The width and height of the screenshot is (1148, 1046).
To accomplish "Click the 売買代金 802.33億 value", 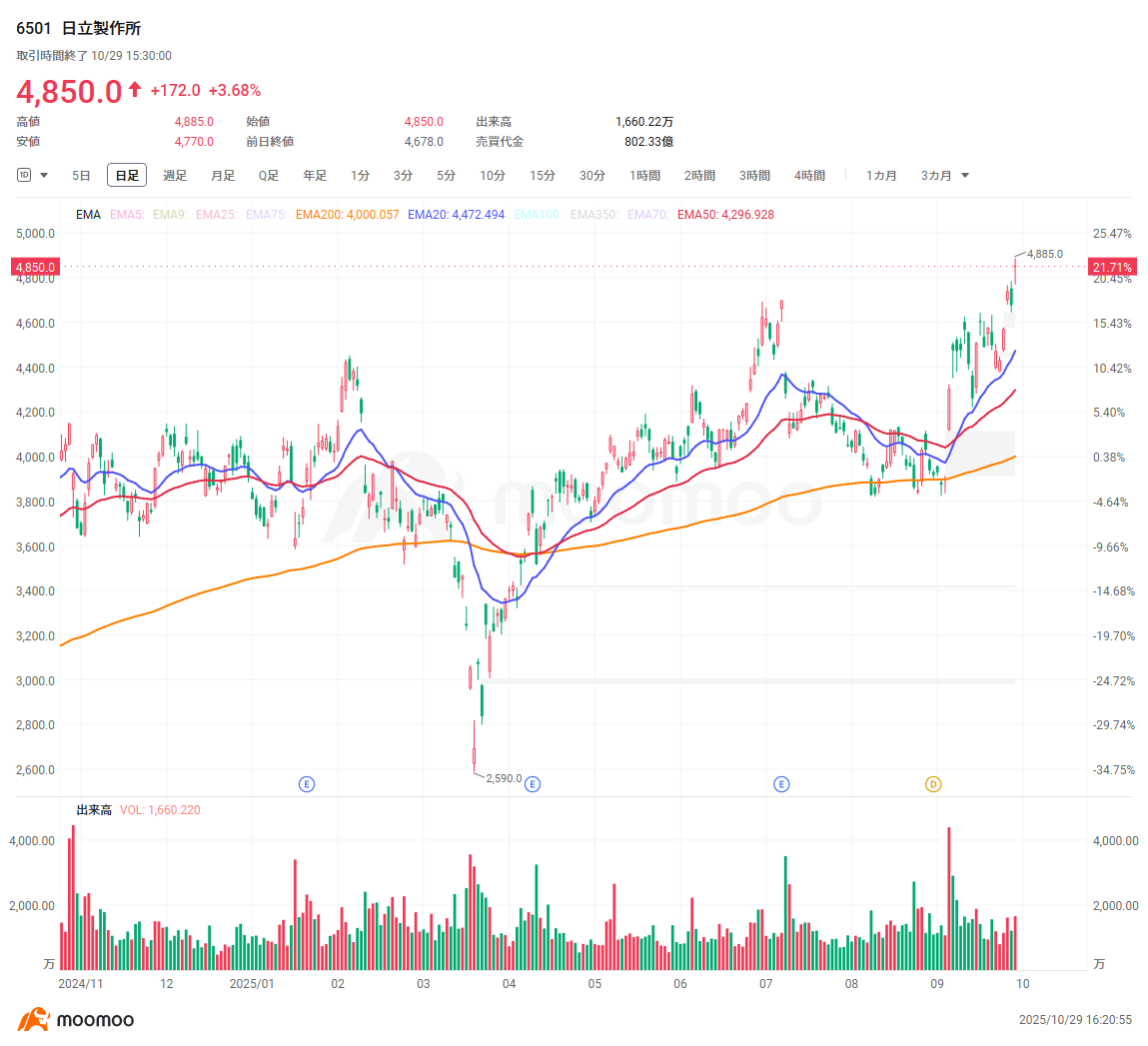I will [x=648, y=142].
